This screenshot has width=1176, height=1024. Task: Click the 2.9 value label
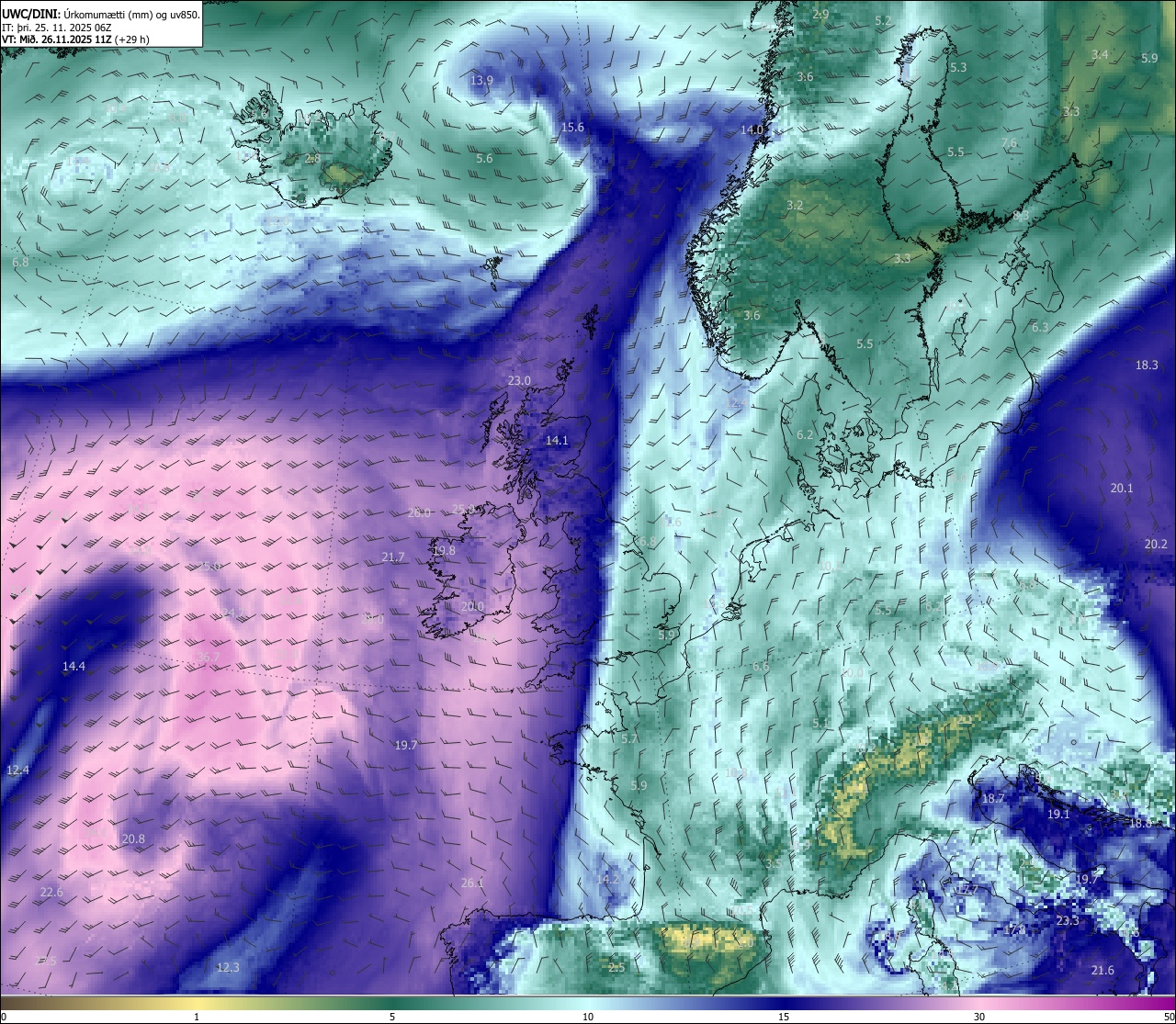821,15
